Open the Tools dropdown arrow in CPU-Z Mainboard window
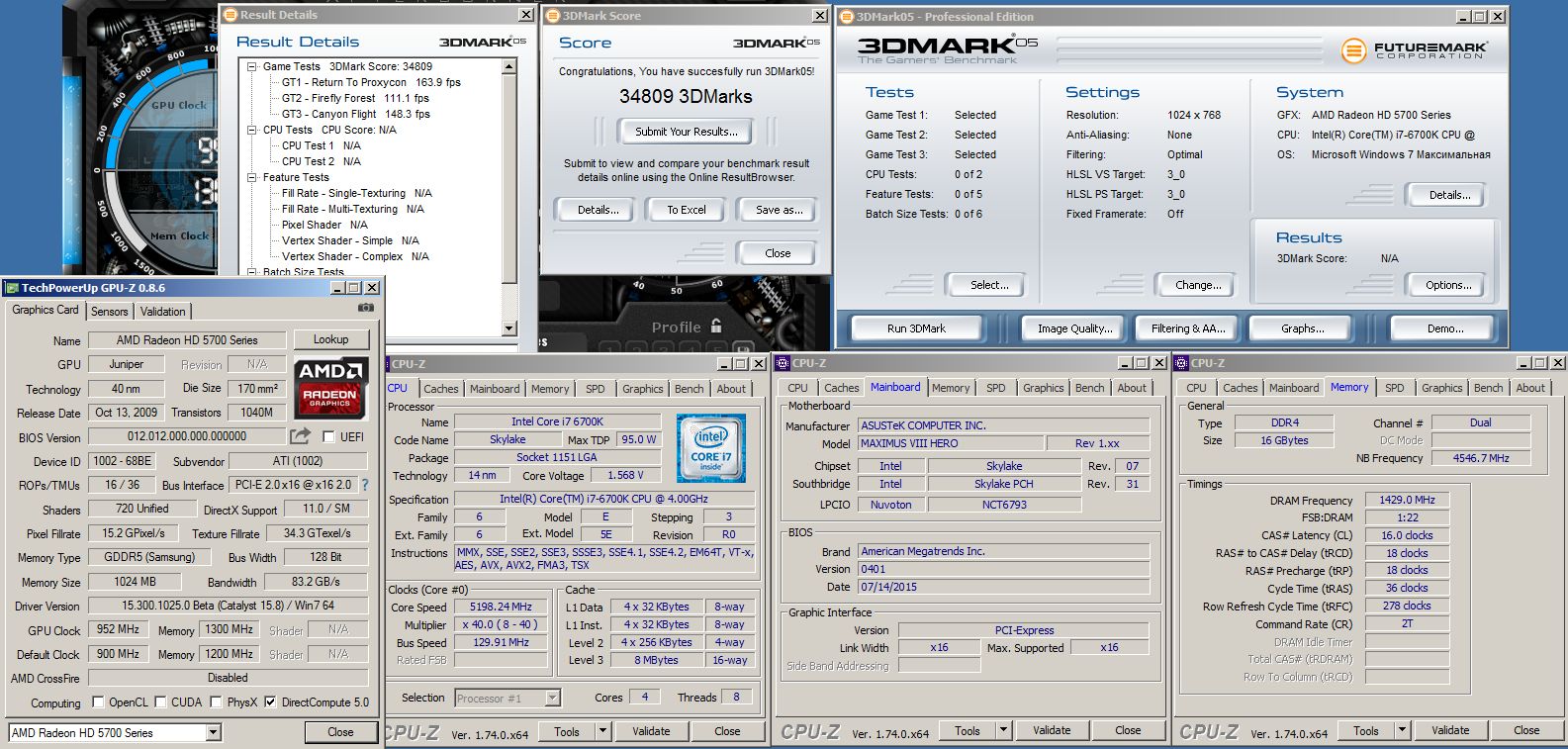Image resolution: width=1568 pixels, height=749 pixels. click(x=1003, y=730)
